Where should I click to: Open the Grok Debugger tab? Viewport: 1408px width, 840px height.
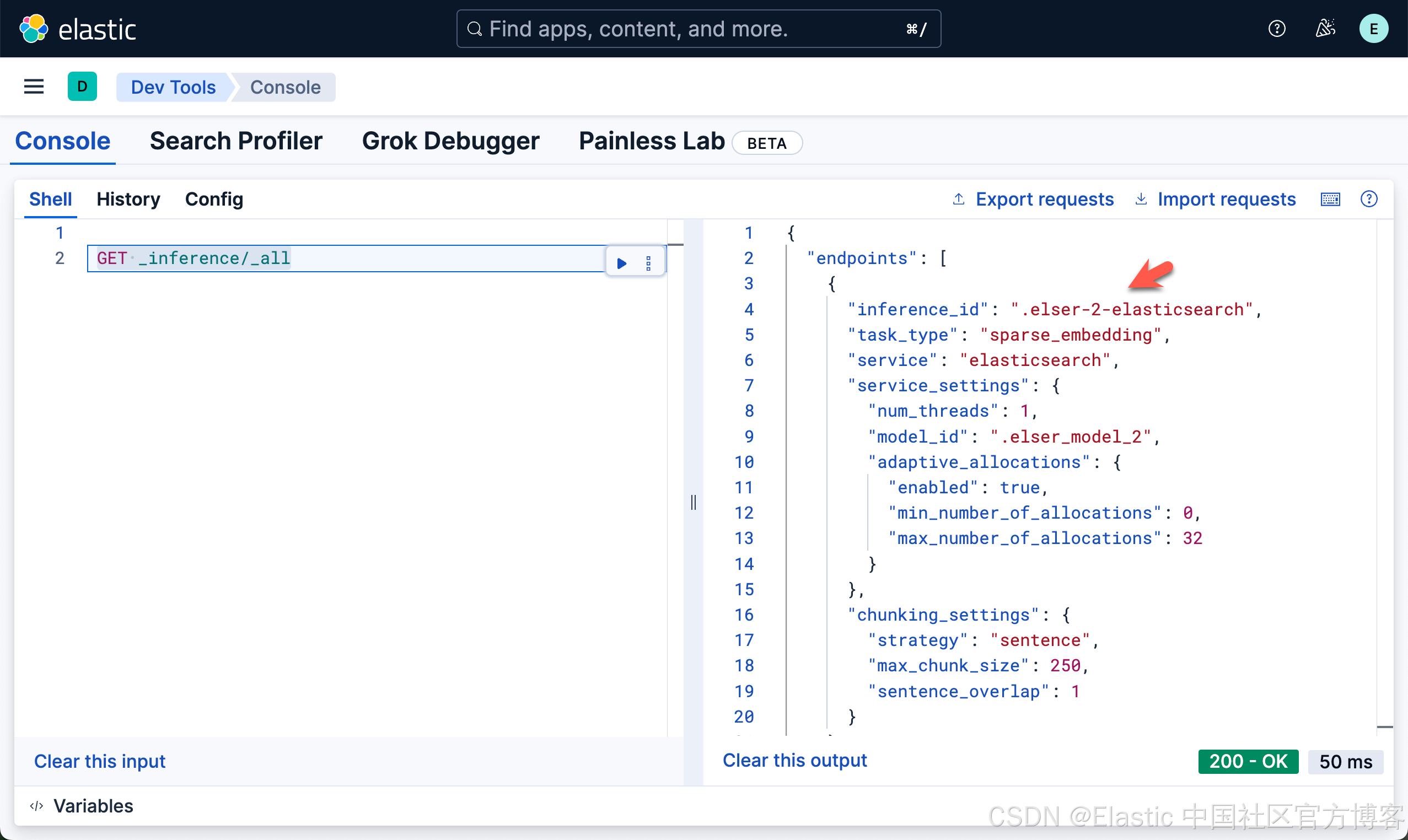coord(450,141)
